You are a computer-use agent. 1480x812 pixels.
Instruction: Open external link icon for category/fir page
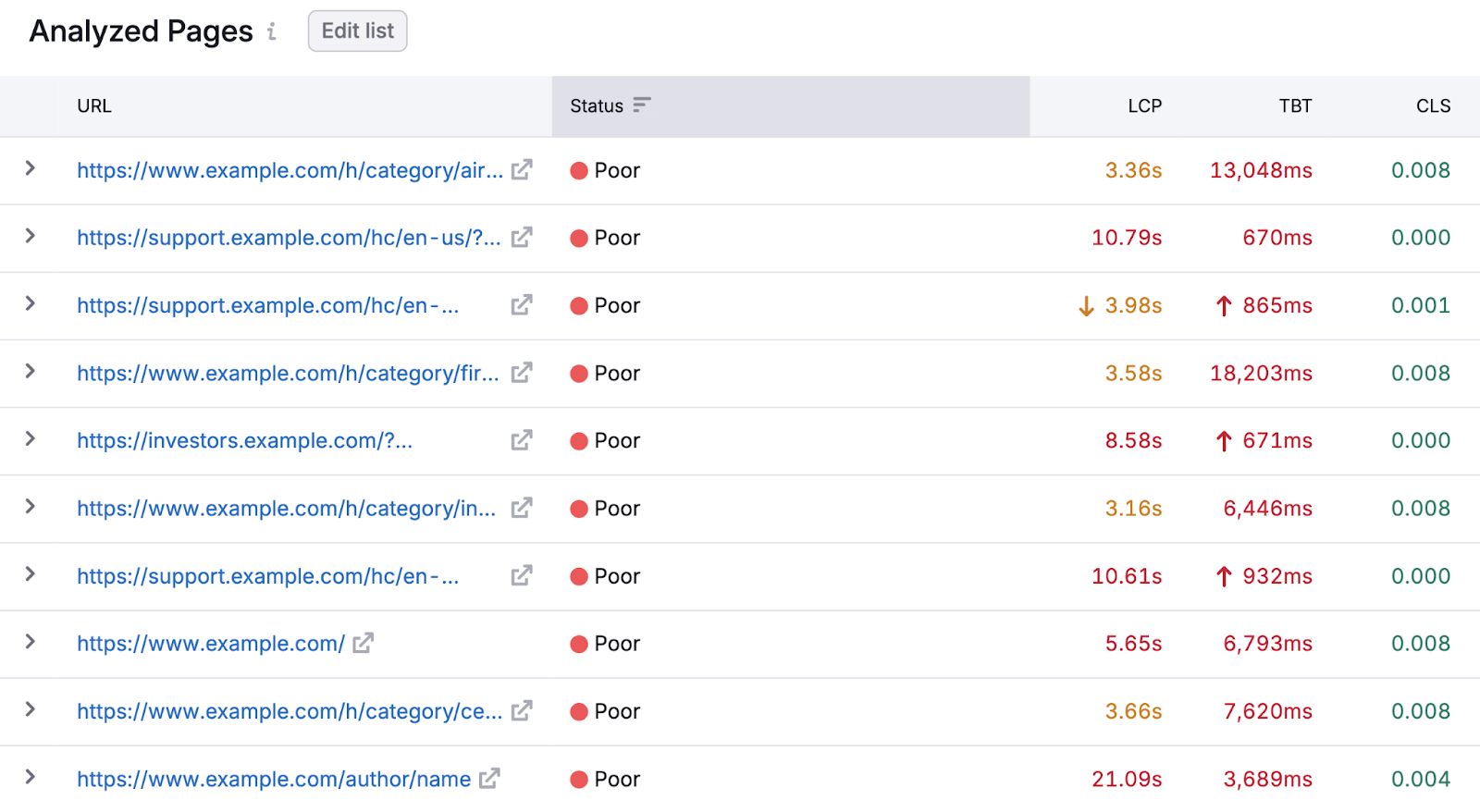click(x=522, y=373)
